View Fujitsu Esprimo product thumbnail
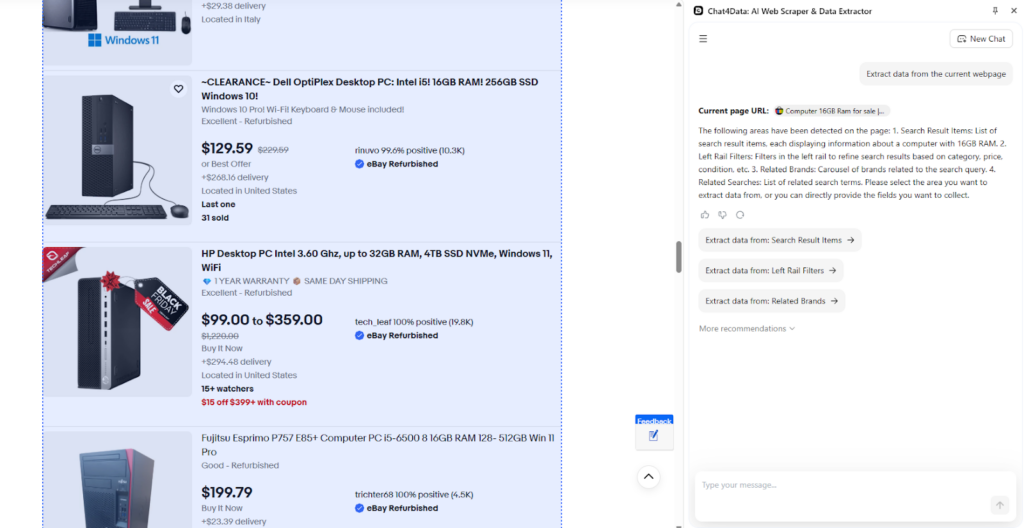The height and width of the screenshot is (528, 1024). point(118,479)
